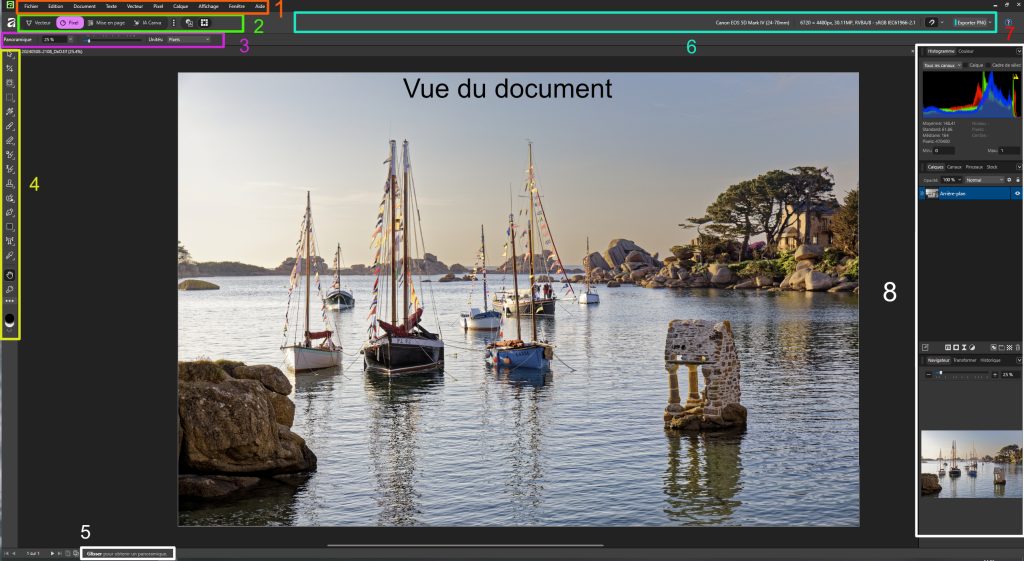Open the Normal blend mode dropdown

(979, 179)
